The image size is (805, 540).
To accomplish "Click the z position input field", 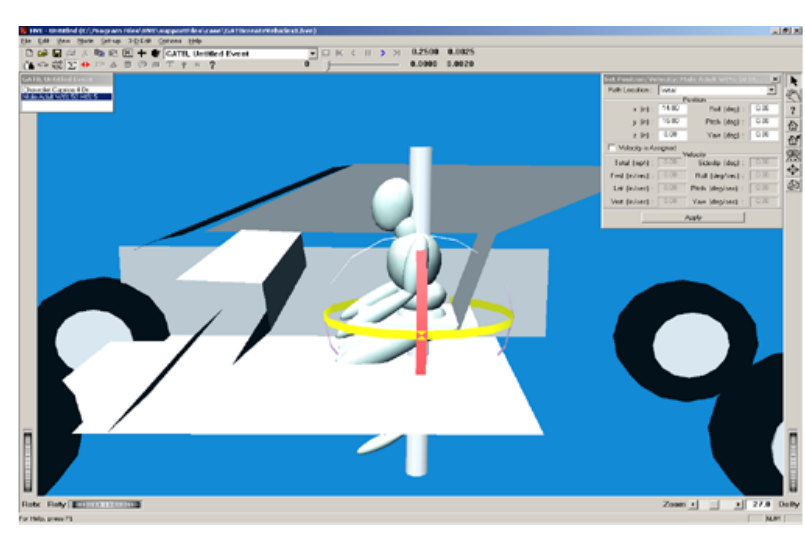I will click(672, 135).
